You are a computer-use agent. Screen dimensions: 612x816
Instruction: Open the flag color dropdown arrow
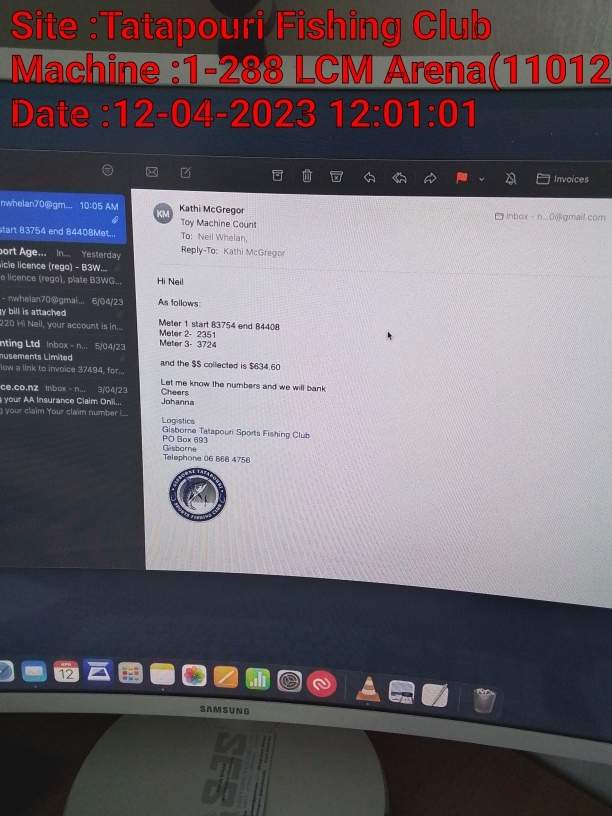click(x=481, y=179)
